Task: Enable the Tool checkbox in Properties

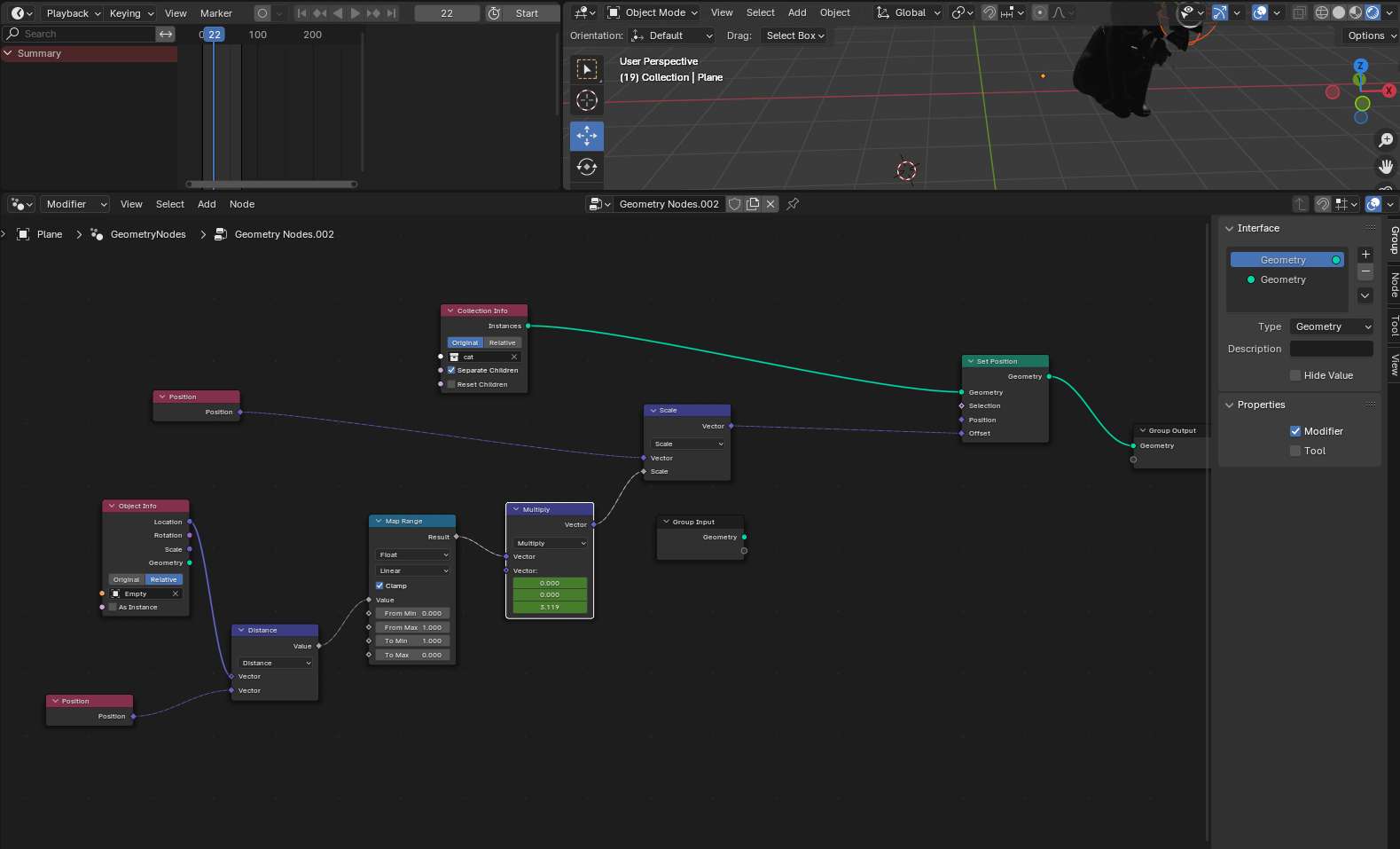Action: [1295, 451]
